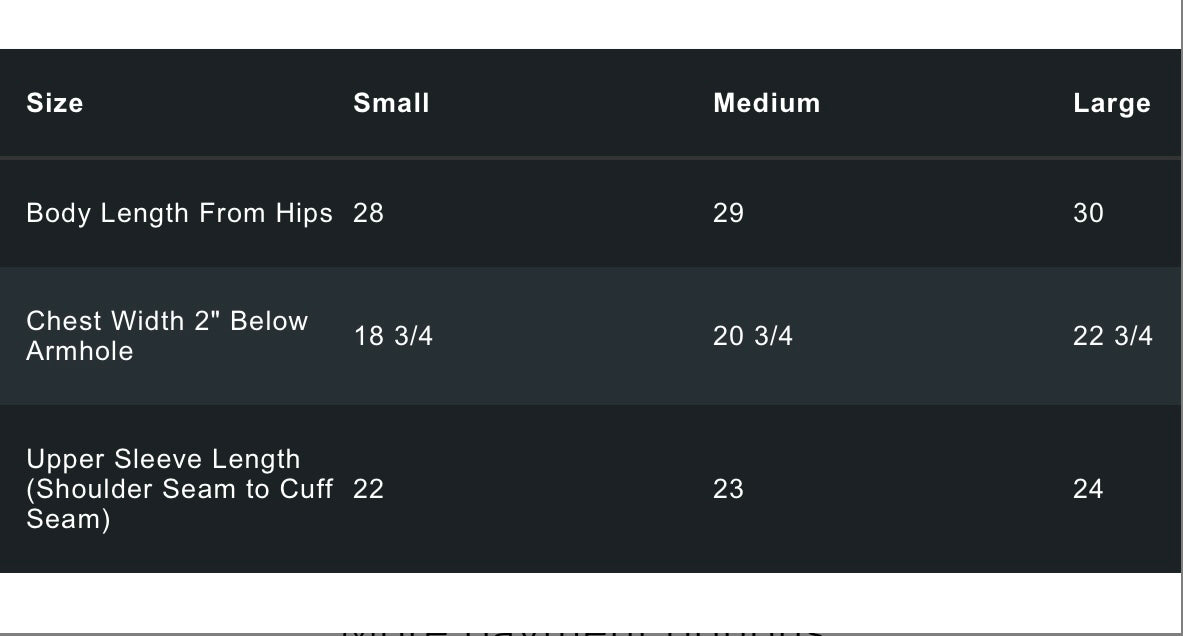Screen dimensions: 1183x636
Task: Select the Large sleeve length value 24
Action: click(x=1088, y=489)
